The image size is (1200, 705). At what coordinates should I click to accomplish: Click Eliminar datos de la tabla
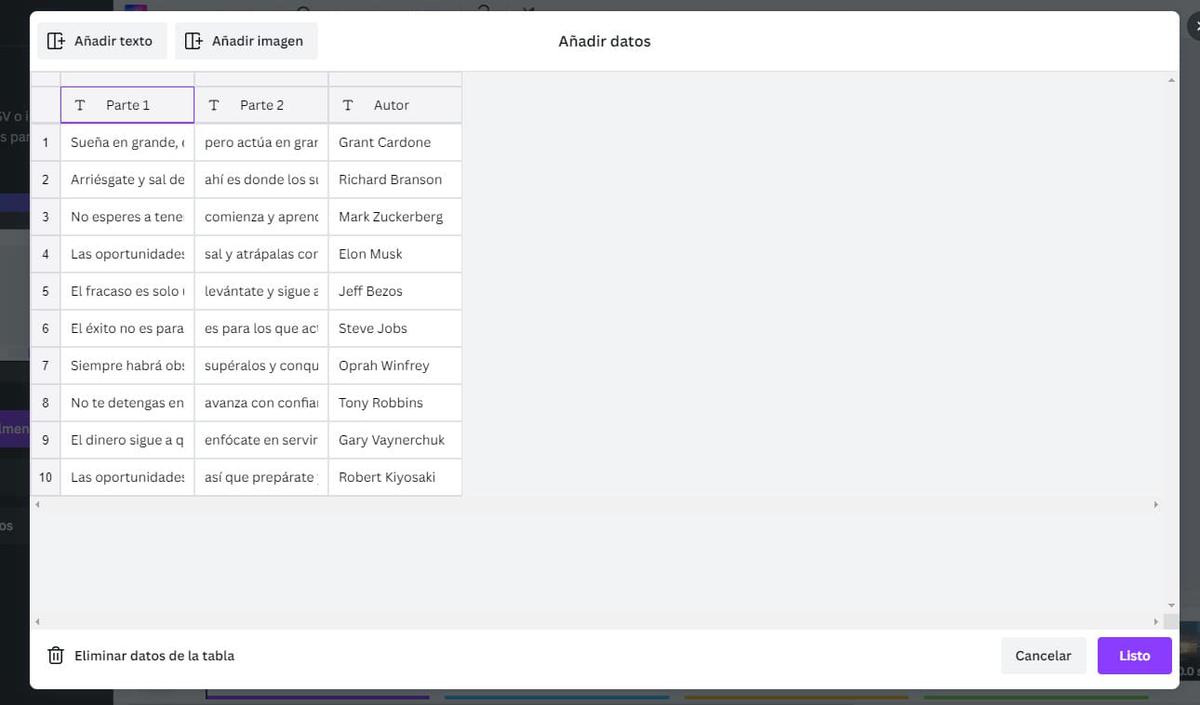coord(154,656)
